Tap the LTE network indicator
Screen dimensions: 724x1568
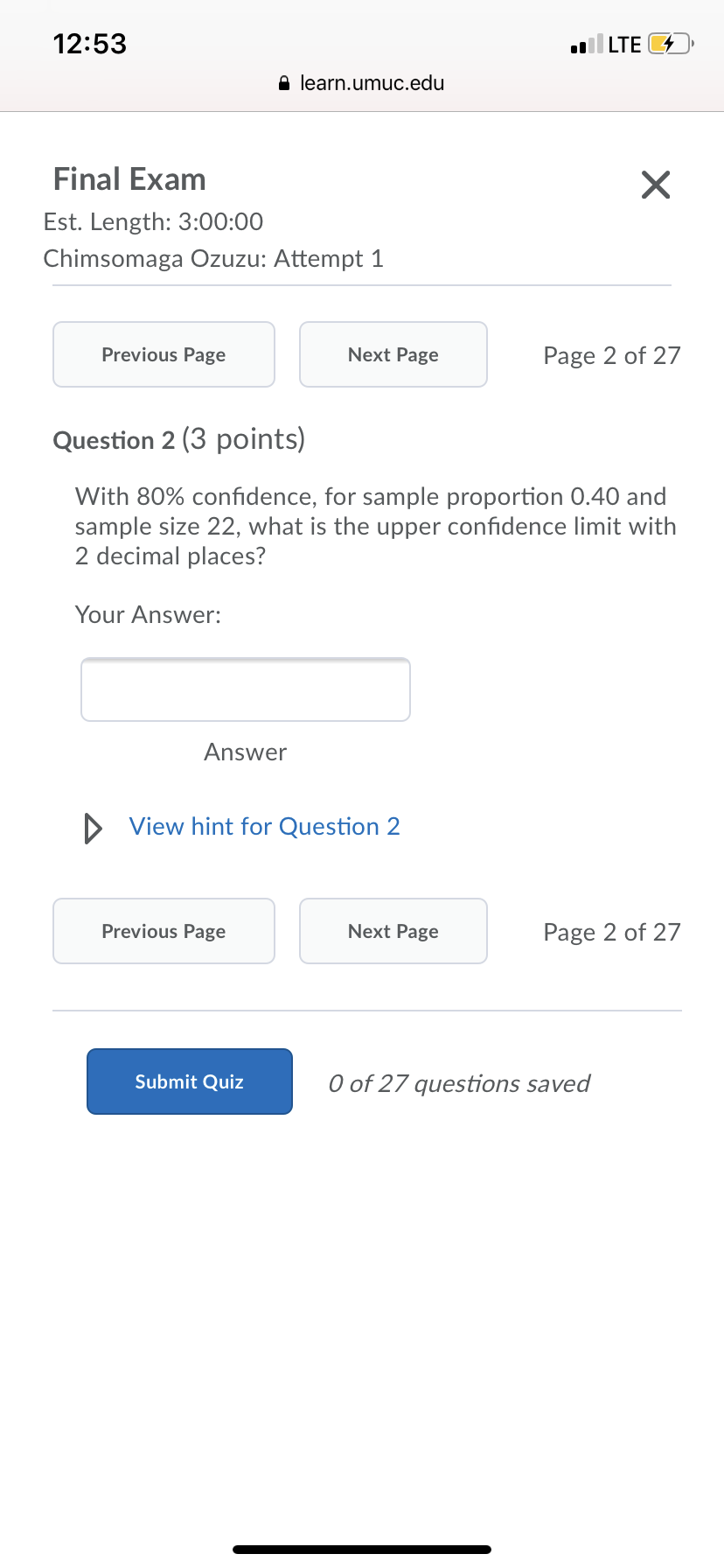(624, 44)
